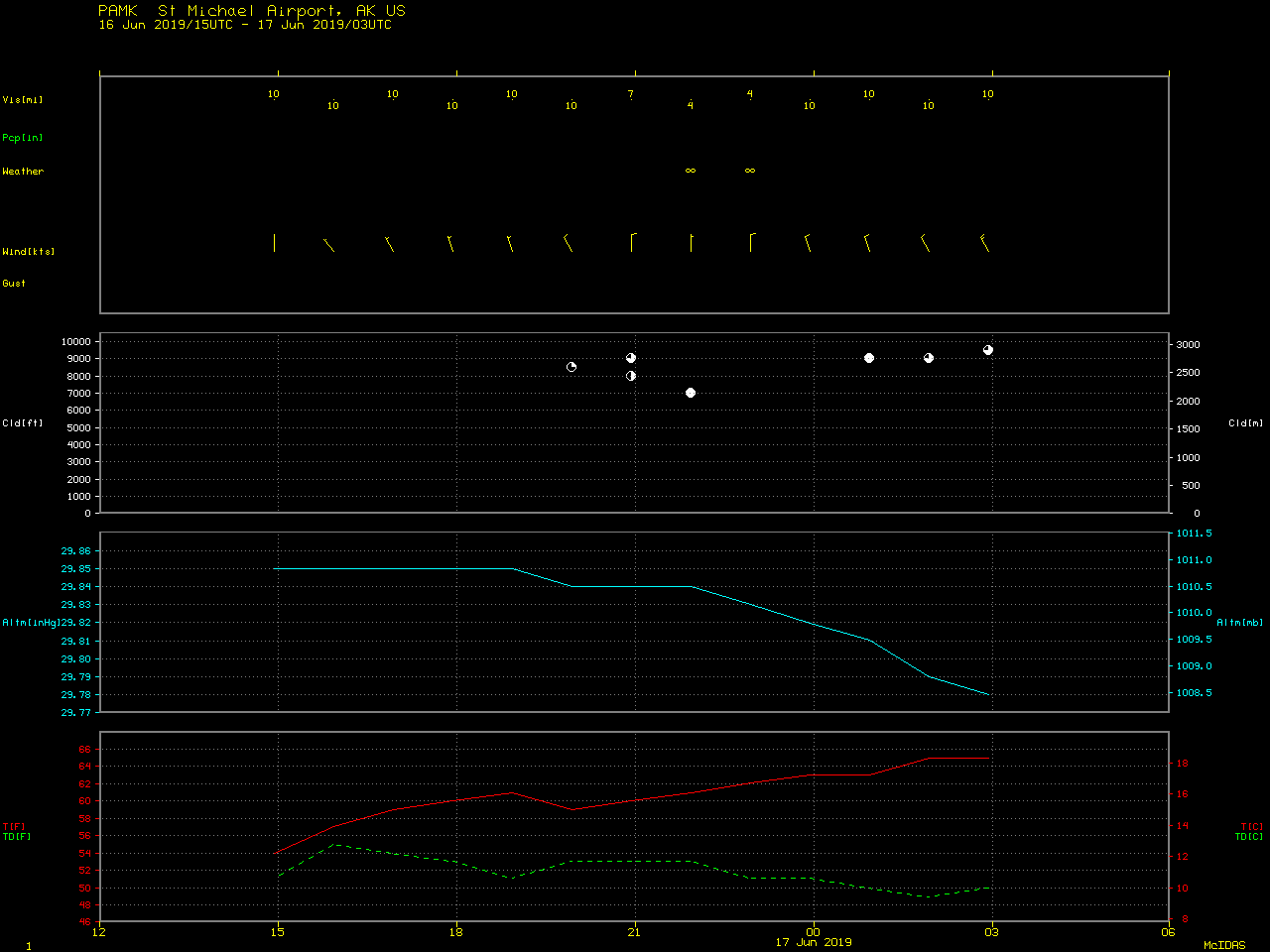Click the Gust row label
This screenshot has width=1270, height=952.
(14, 284)
